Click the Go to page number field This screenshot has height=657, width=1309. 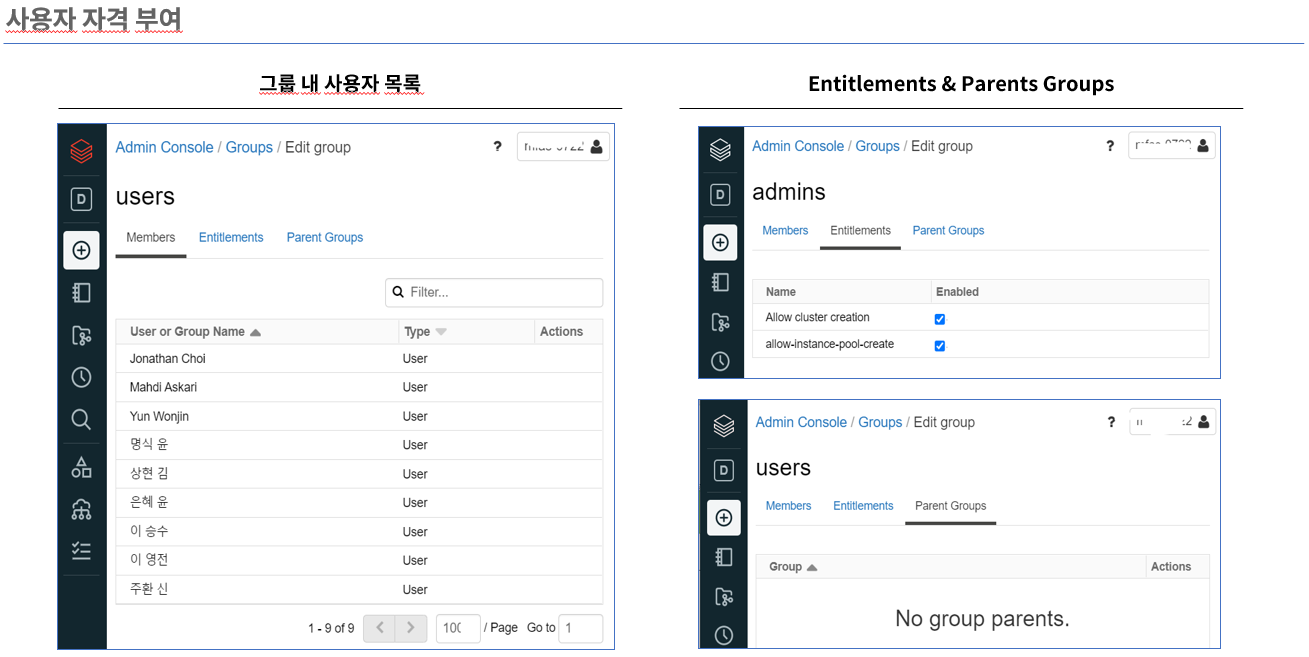pos(580,628)
